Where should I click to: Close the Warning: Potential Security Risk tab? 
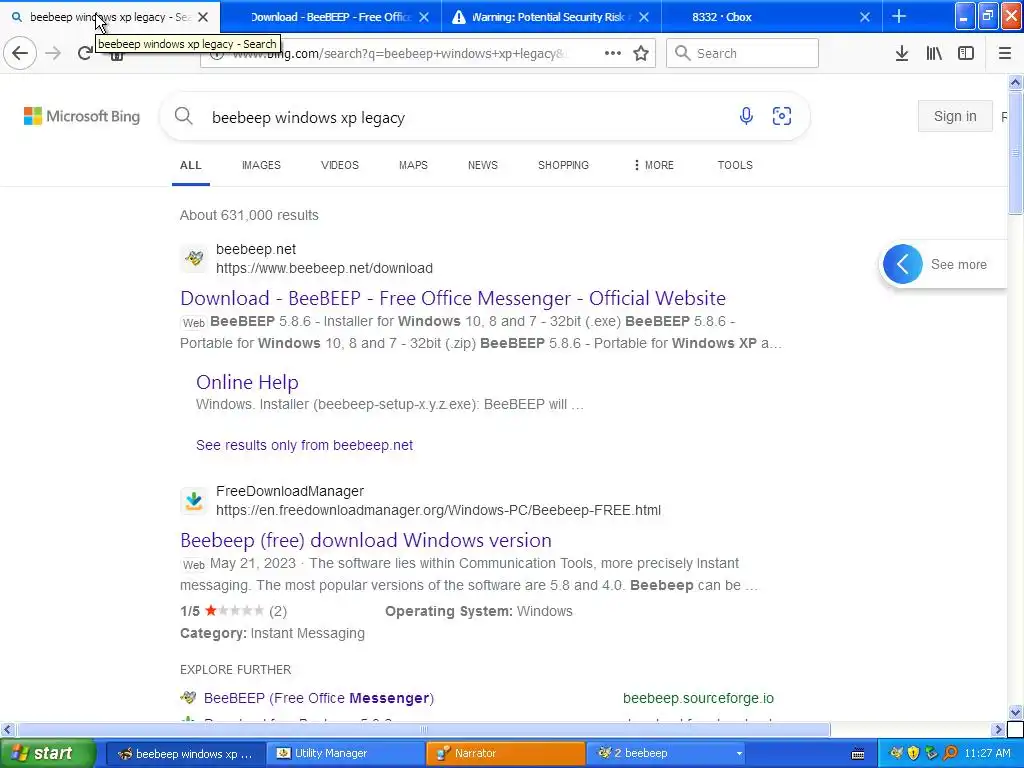(644, 17)
